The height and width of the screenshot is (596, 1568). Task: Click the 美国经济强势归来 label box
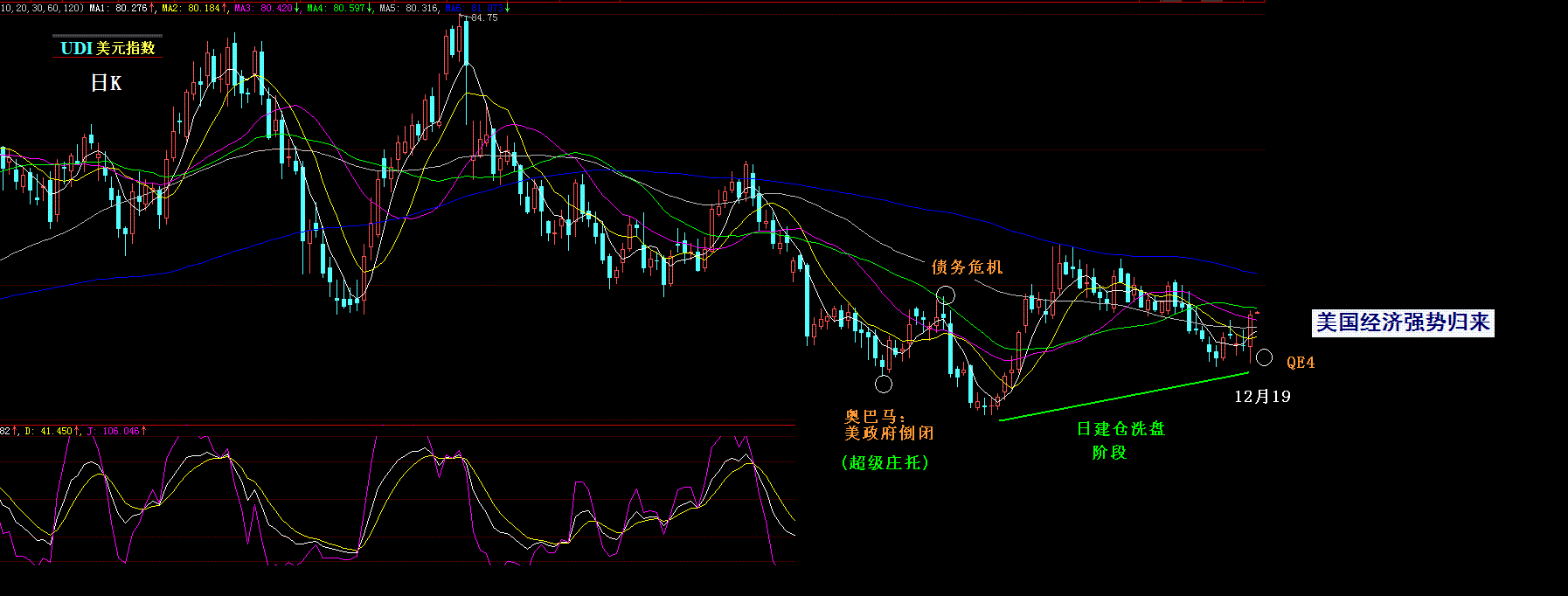pyautogui.click(x=1403, y=322)
